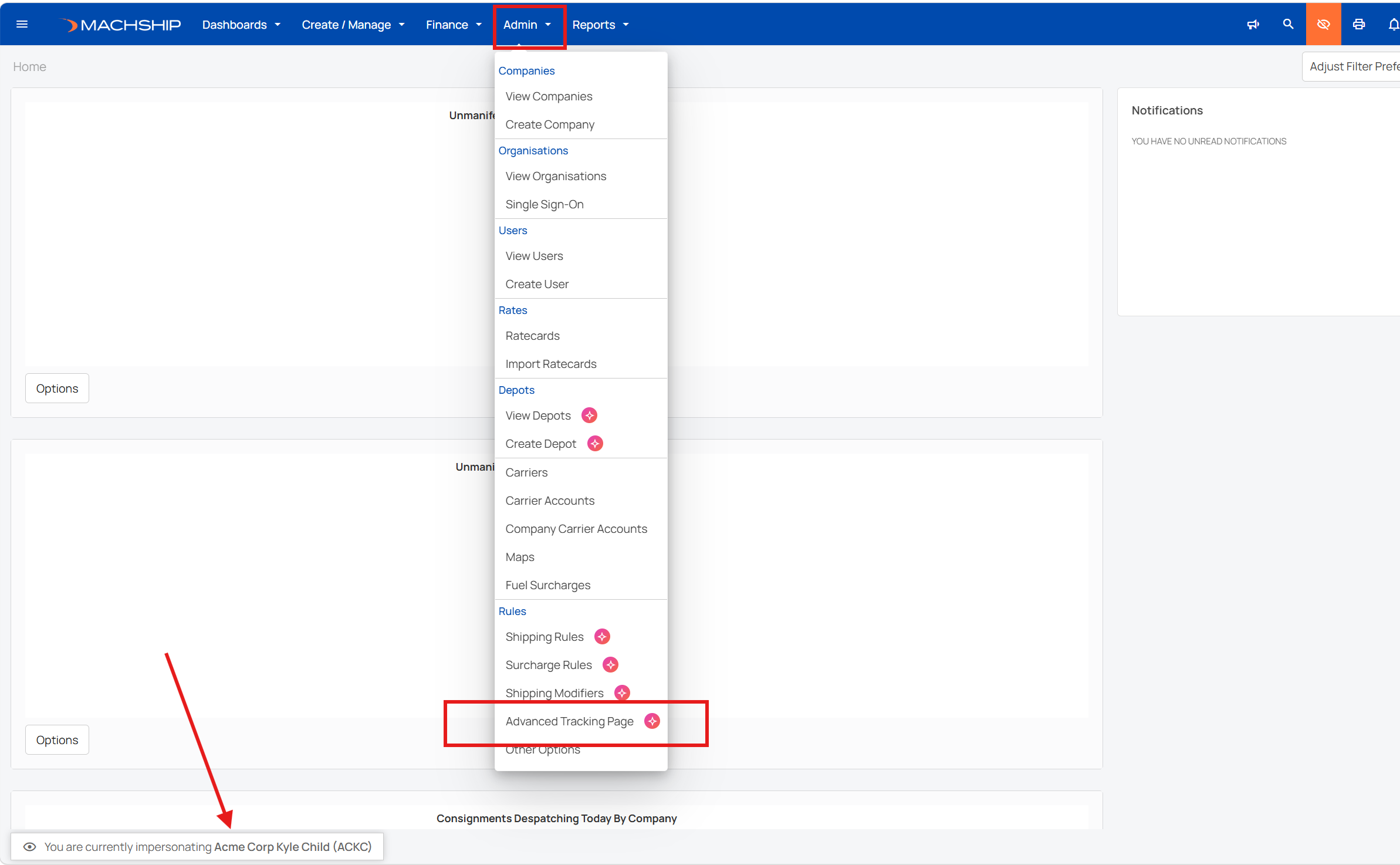Click the Rules section heading
Viewport: 1400px width, 865px height.
pyautogui.click(x=512, y=611)
